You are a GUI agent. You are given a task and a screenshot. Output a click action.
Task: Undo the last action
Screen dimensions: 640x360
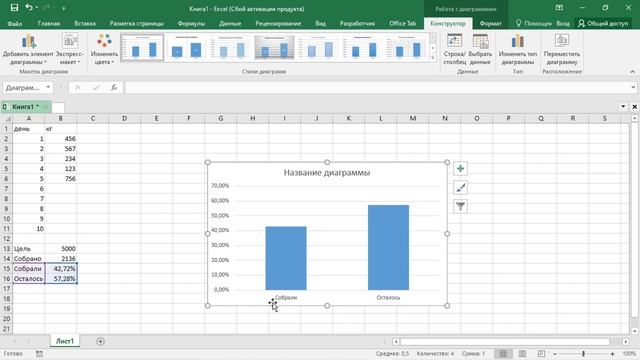29,8
